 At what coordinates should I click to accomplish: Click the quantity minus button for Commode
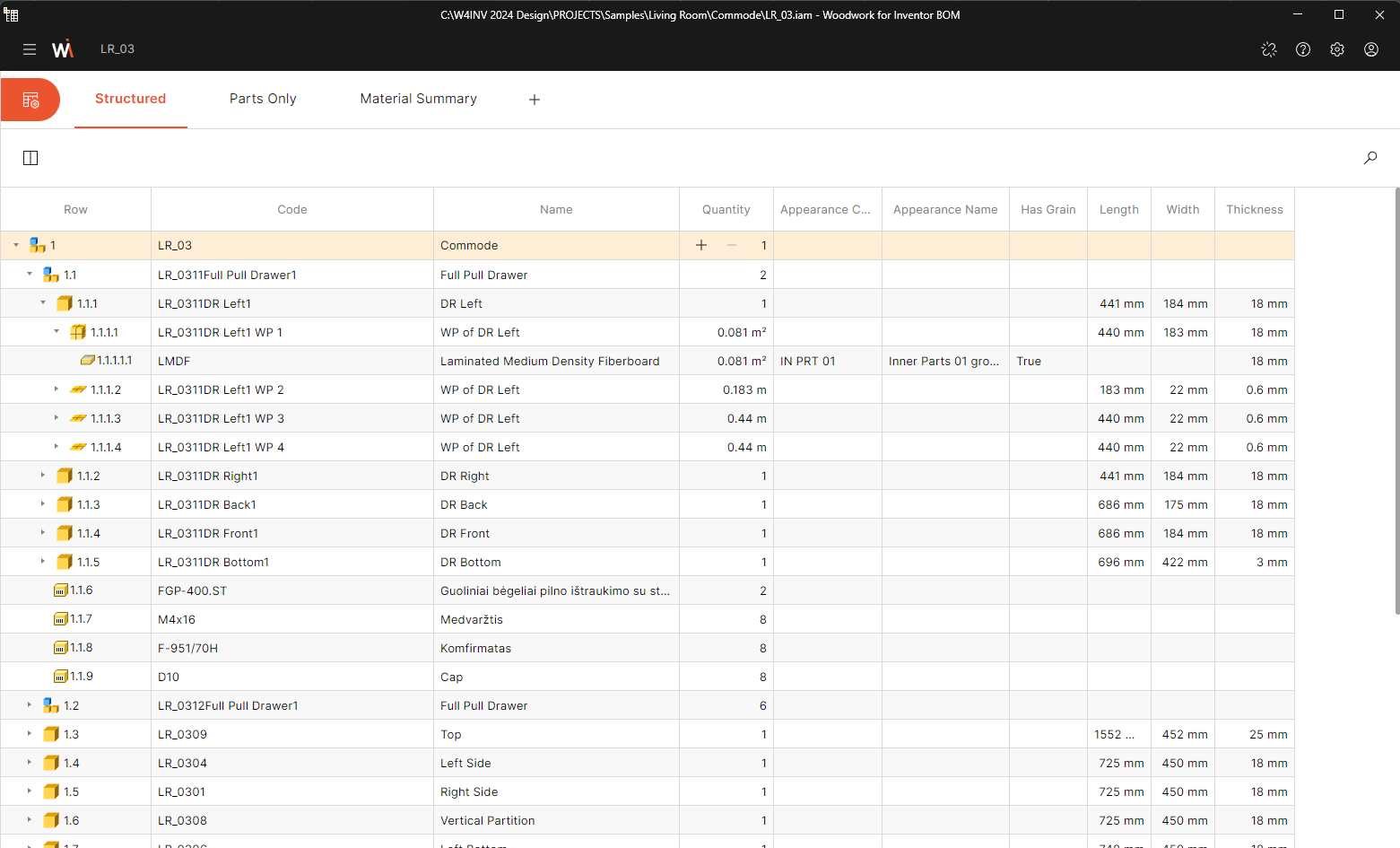click(x=732, y=245)
